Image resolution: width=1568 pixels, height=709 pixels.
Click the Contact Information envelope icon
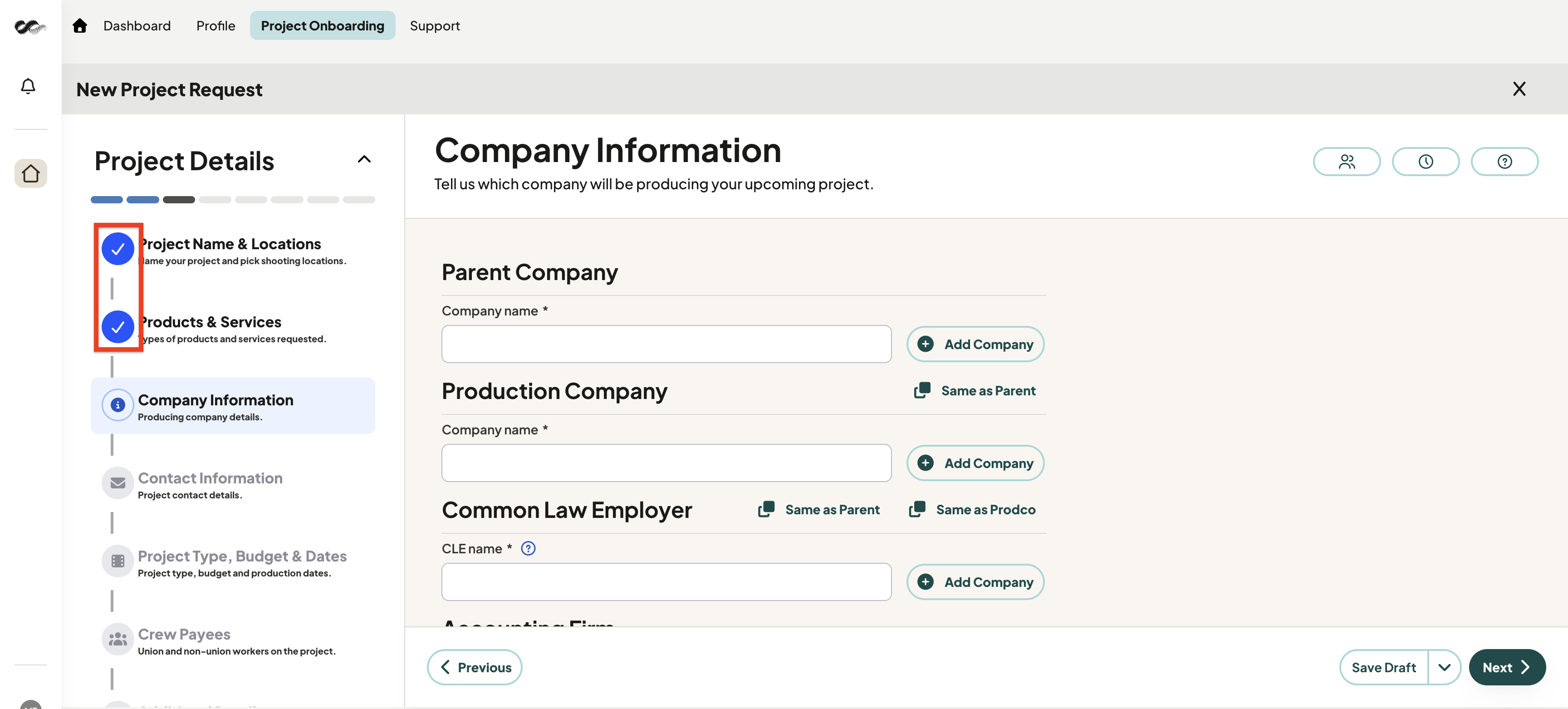pos(118,483)
